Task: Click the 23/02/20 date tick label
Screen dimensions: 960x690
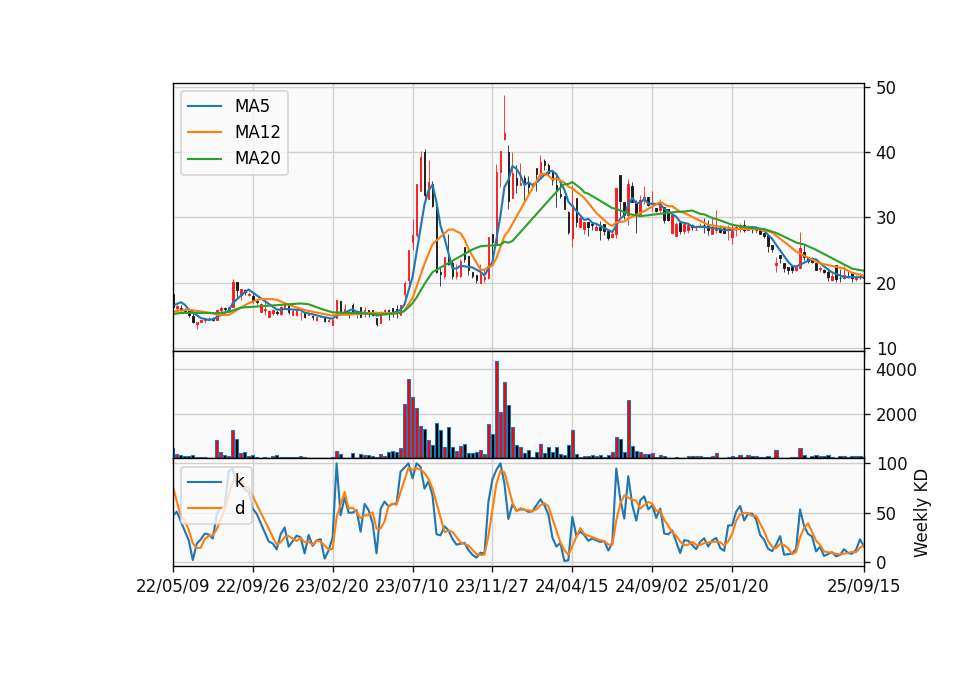Action: (332, 586)
